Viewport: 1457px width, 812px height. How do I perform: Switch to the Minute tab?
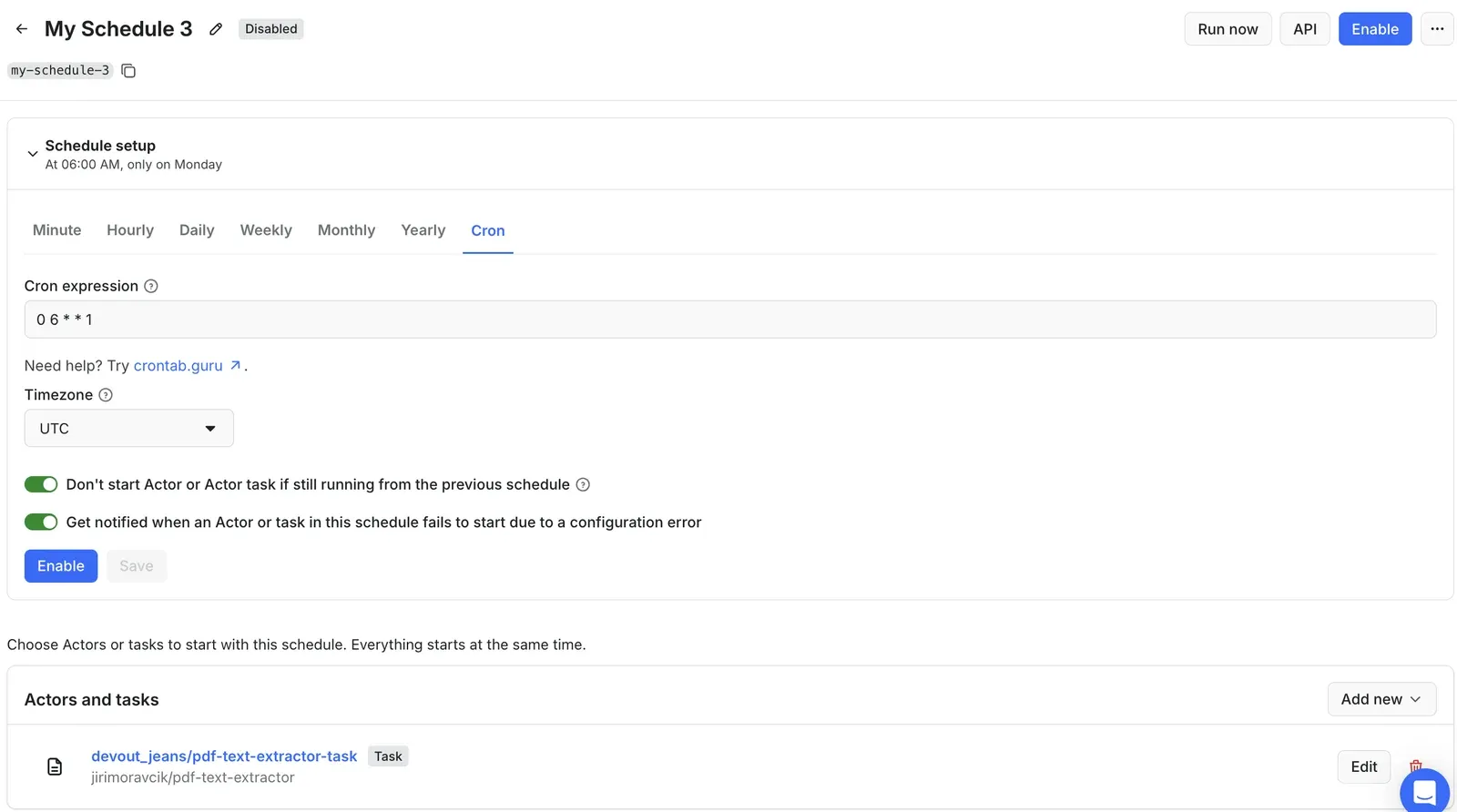[x=57, y=230]
